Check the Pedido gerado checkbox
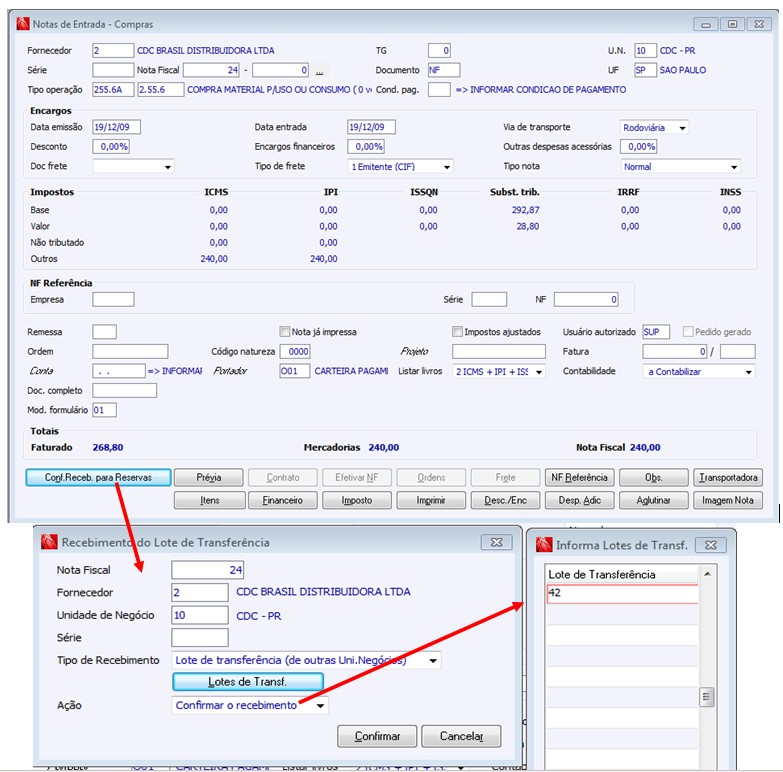This screenshot has width=783, height=772. pos(688,332)
